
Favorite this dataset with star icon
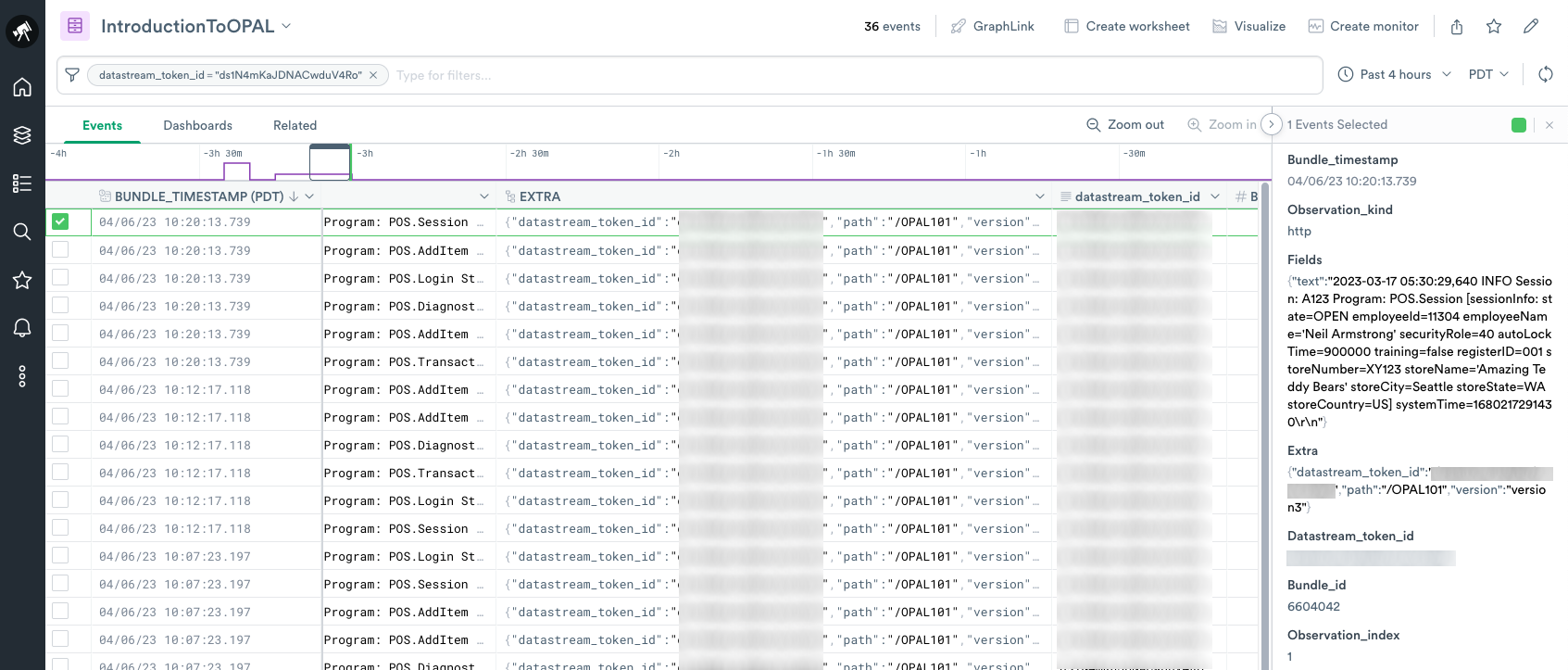1494,27
